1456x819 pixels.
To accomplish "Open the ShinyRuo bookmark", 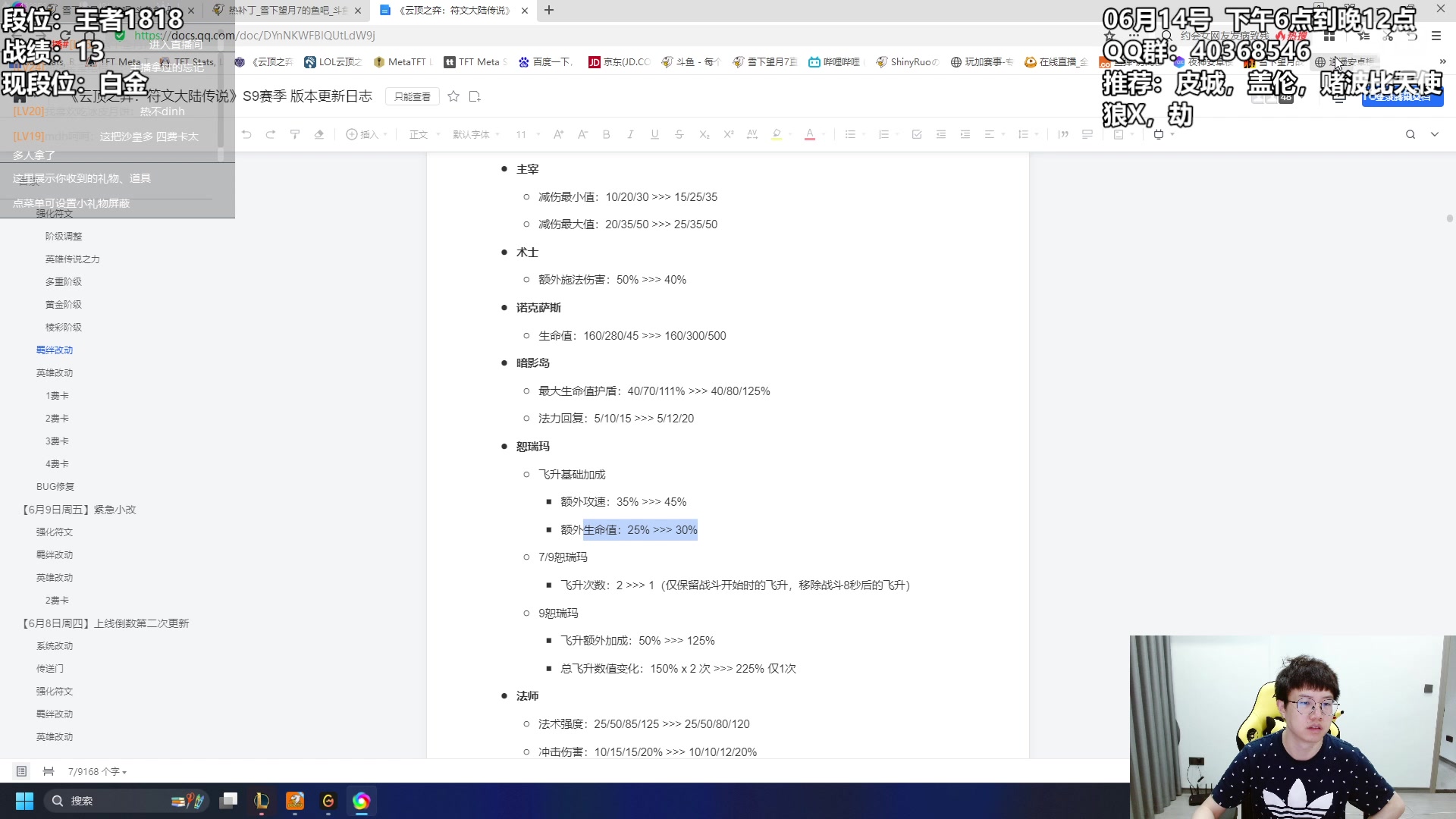I will coord(907,62).
